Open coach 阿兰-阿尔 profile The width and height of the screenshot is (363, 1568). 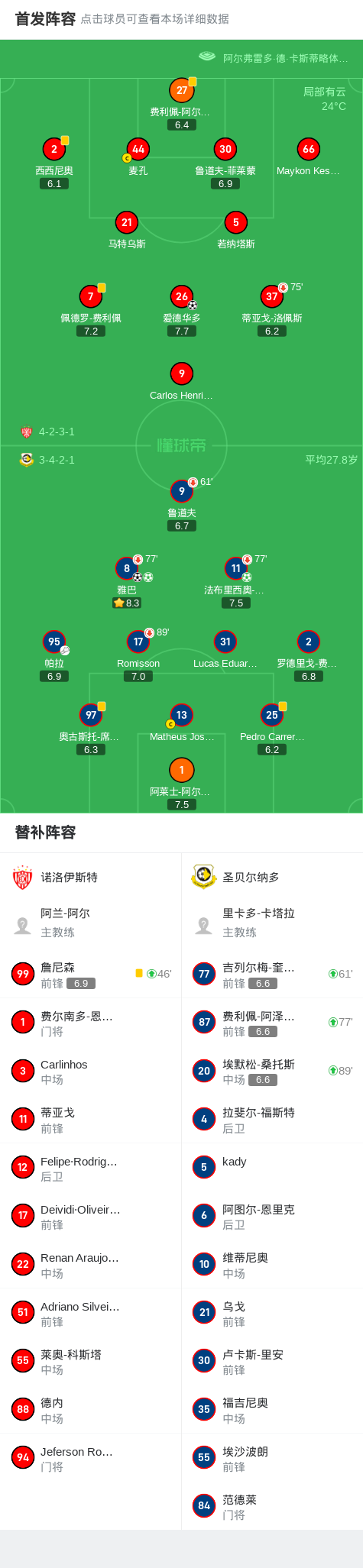click(91, 923)
